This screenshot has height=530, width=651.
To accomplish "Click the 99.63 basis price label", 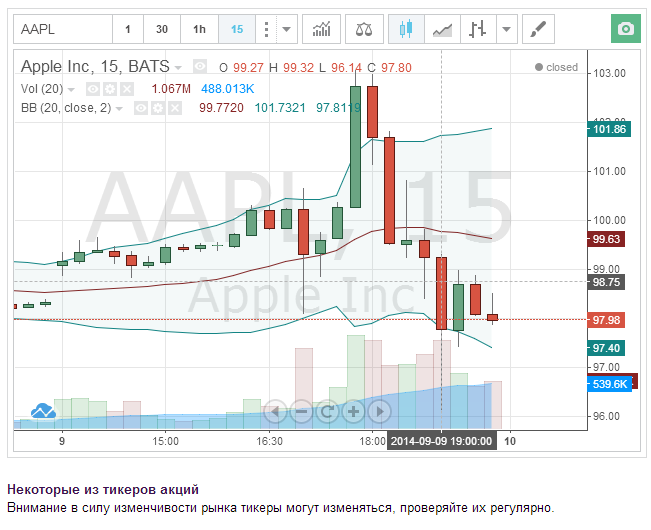I will 606,239.
